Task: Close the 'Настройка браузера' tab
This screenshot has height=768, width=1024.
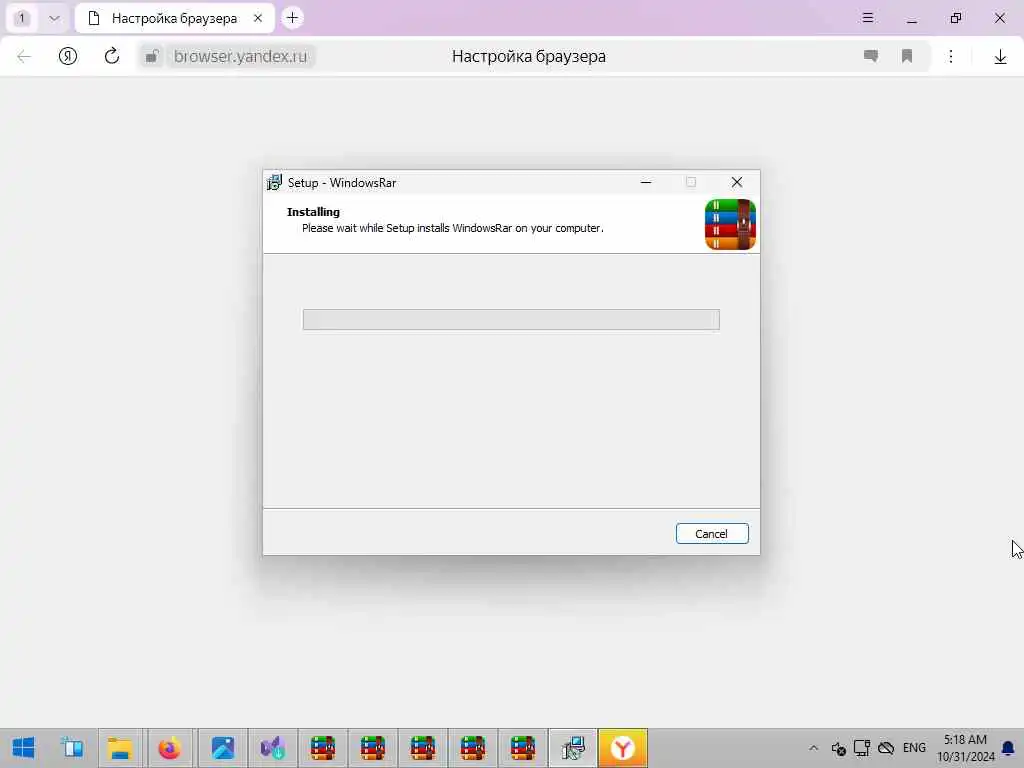Action: click(258, 18)
